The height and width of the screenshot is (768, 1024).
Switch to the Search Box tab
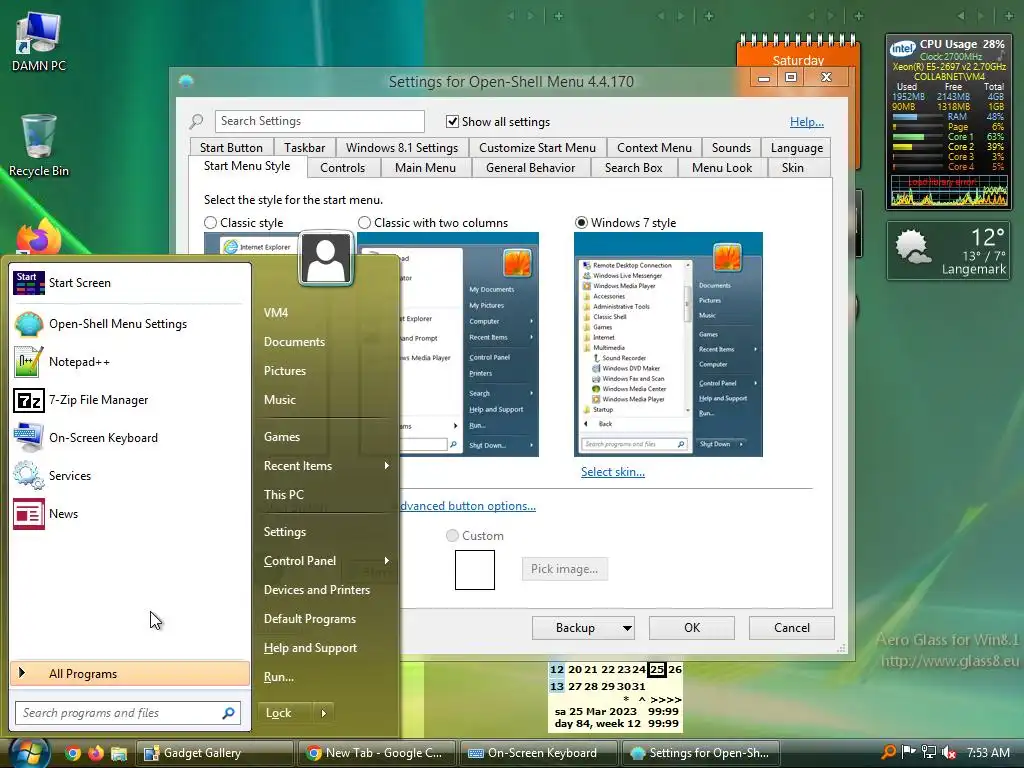tap(633, 168)
